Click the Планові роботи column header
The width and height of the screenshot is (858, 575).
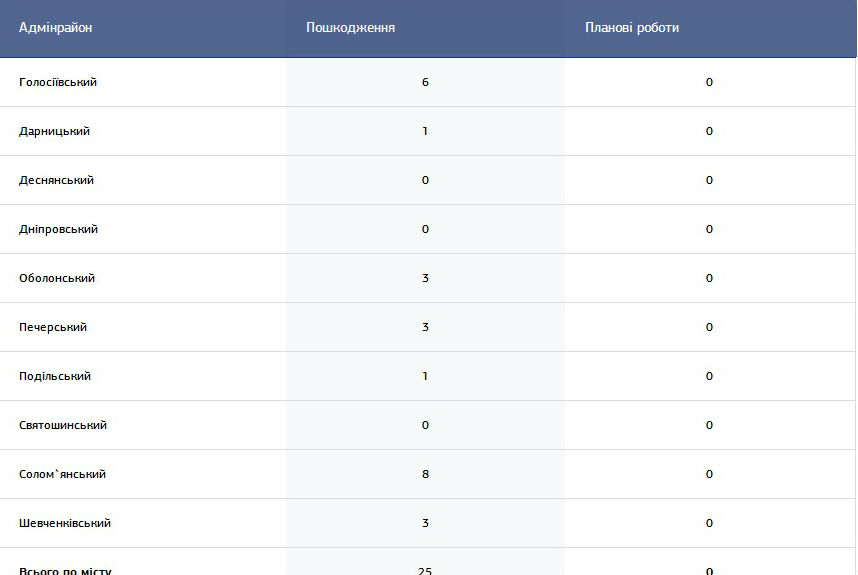[x=632, y=27]
